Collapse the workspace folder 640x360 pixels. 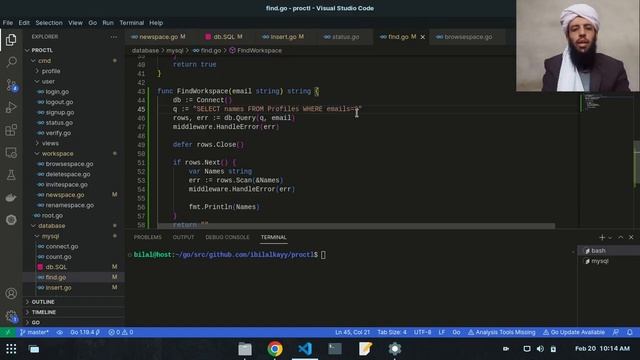pos(73,153)
